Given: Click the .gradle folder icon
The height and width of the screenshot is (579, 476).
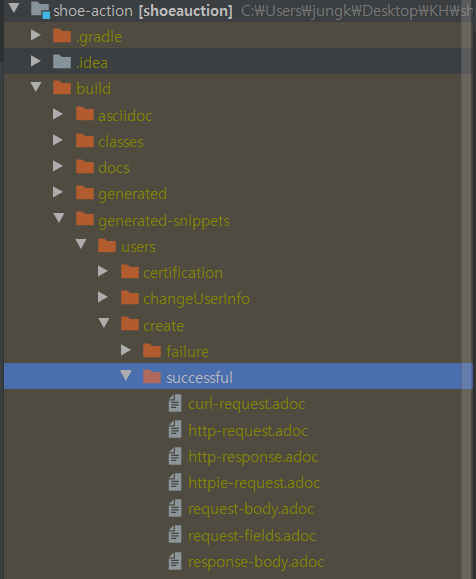Looking at the screenshot, I should click(x=62, y=36).
